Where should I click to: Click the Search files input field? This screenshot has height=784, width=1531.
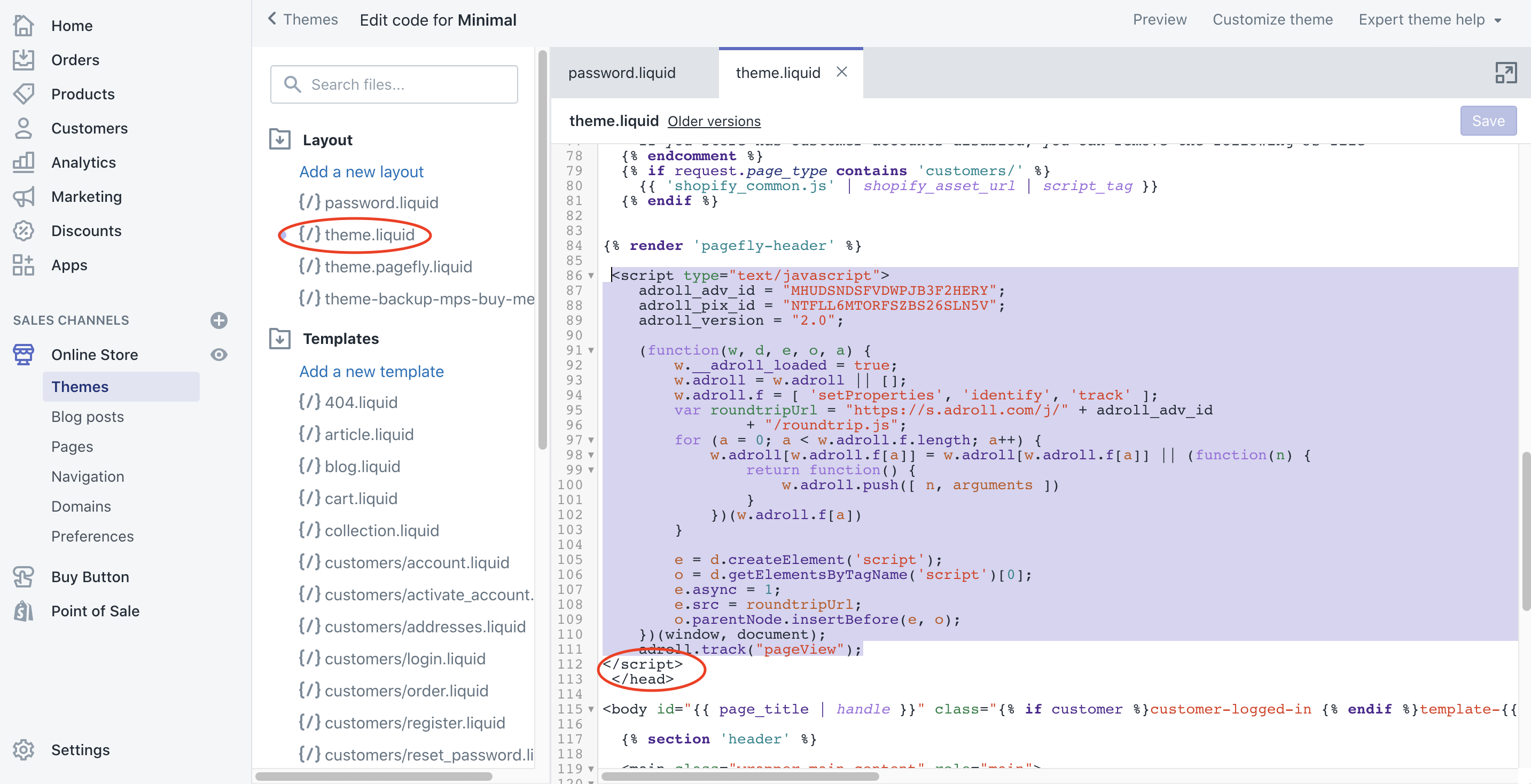point(394,84)
